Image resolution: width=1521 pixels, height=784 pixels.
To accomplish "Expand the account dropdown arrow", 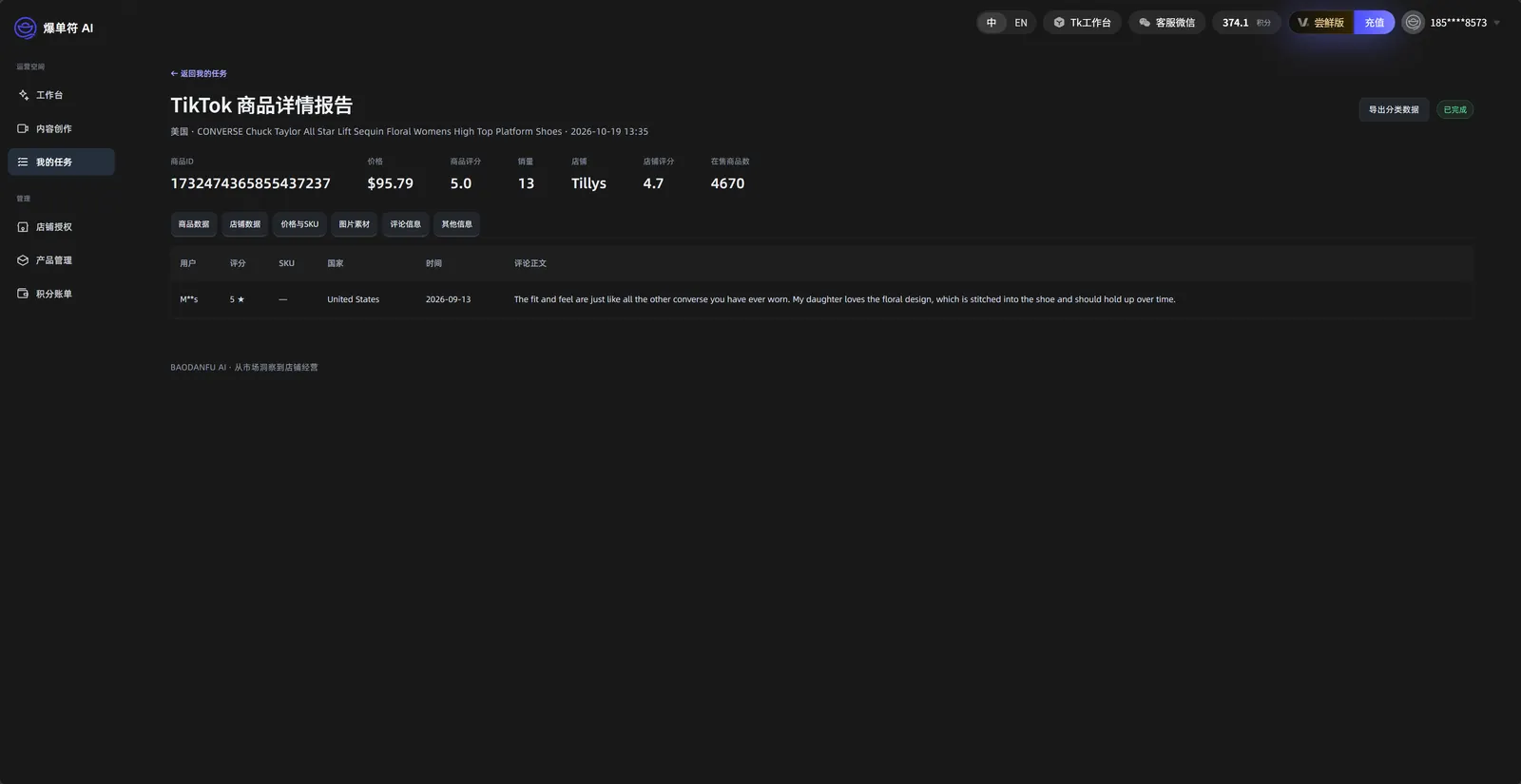I will [x=1496, y=23].
